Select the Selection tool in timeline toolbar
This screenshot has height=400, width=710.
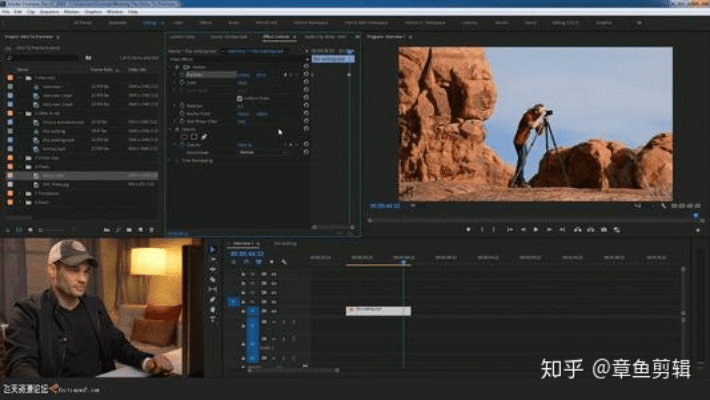212,251
